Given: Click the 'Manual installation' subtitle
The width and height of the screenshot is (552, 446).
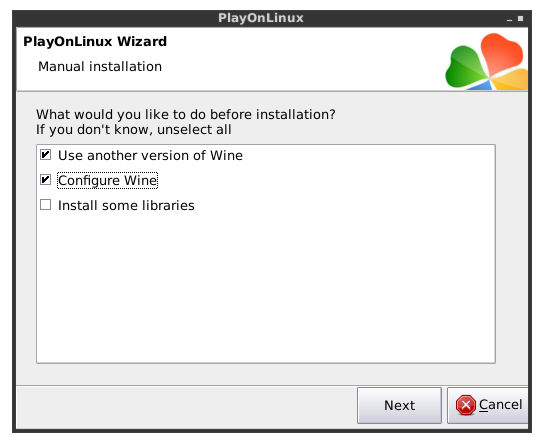Looking at the screenshot, I should 100,67.
